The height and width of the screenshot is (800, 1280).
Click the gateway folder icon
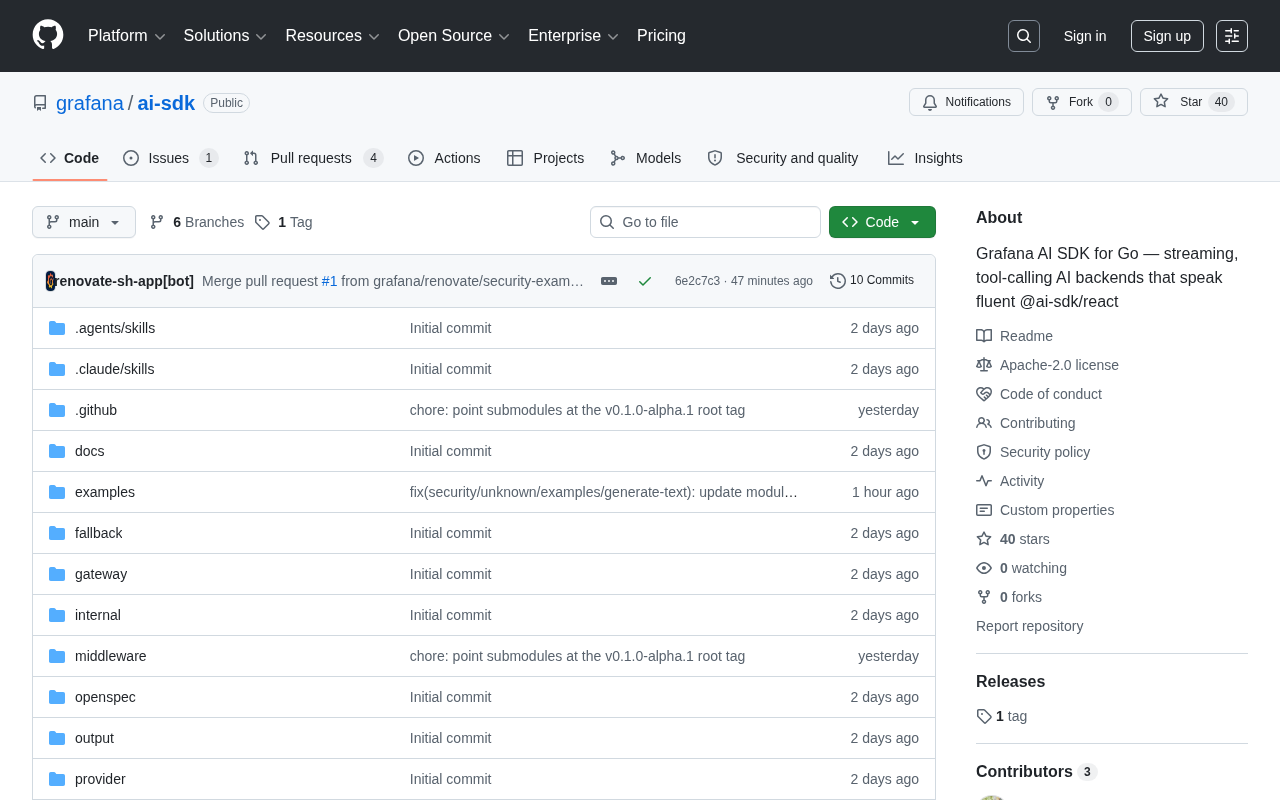coord(57,574)
